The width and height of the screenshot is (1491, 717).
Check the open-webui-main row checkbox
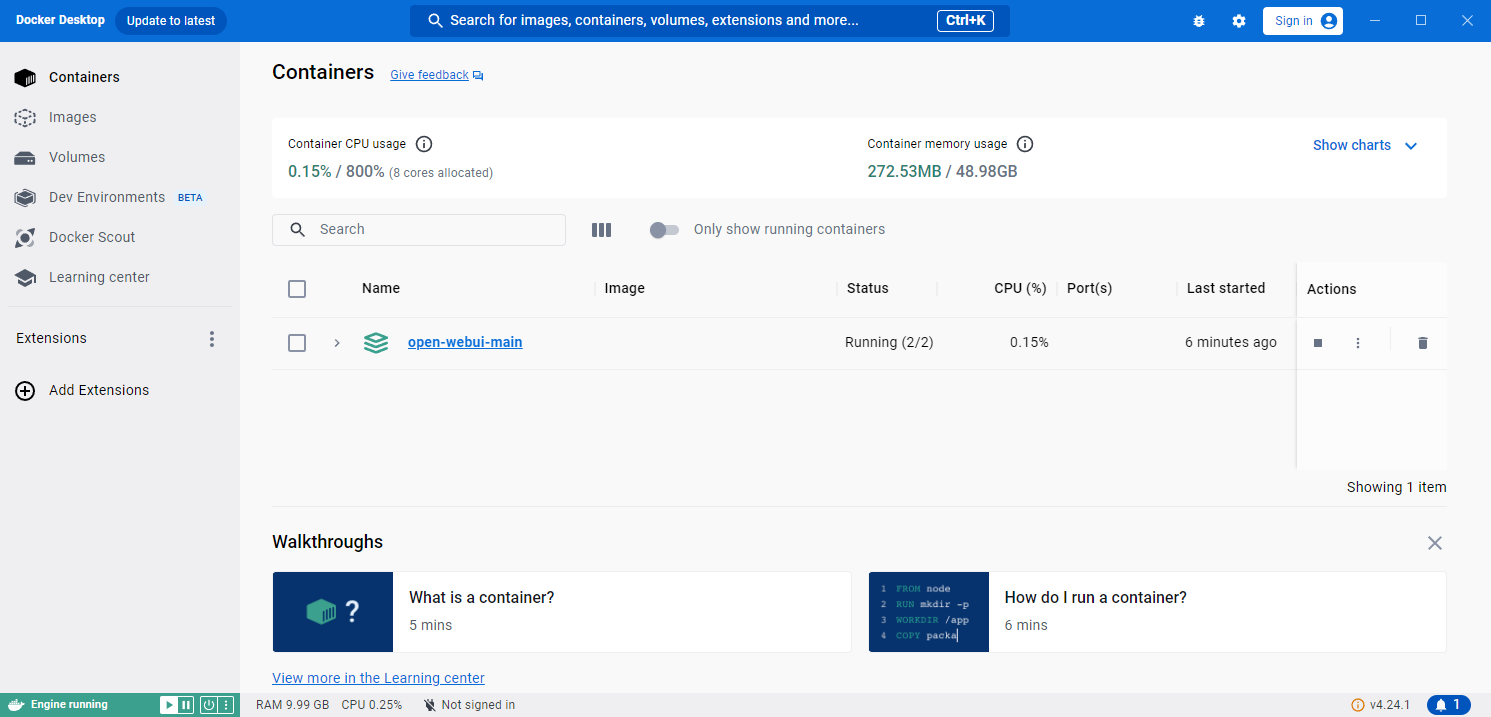pyautogui.click(x=297, y=343)
